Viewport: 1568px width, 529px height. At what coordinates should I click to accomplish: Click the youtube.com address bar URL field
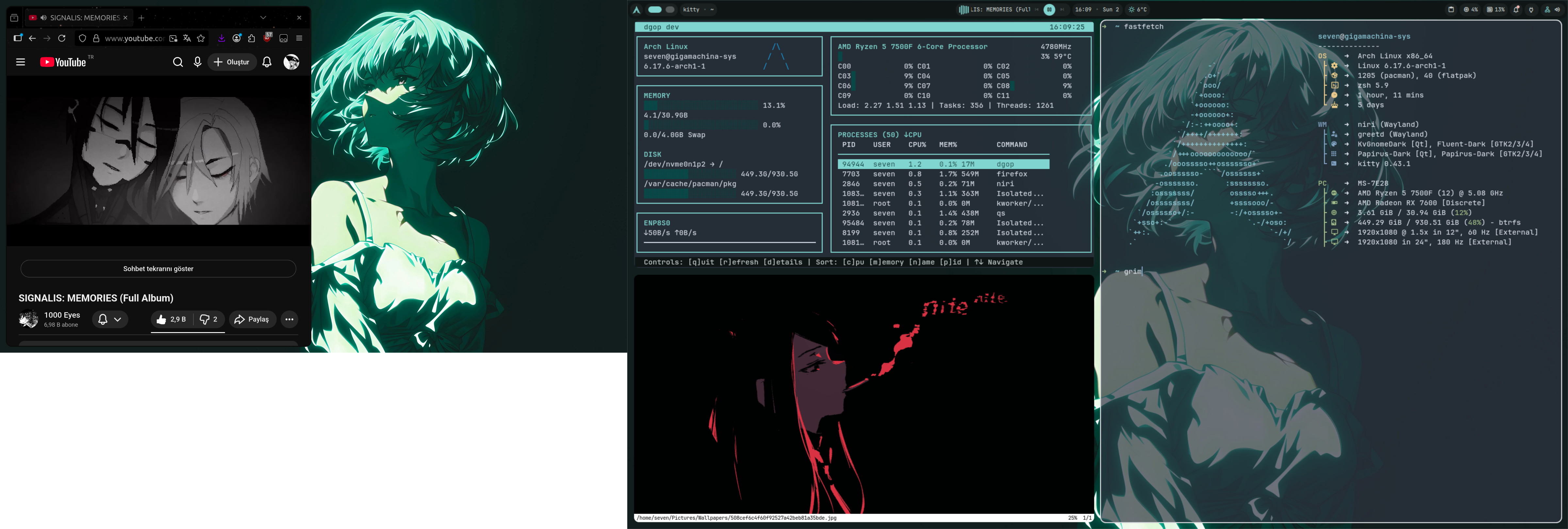(x=134, y=38)
